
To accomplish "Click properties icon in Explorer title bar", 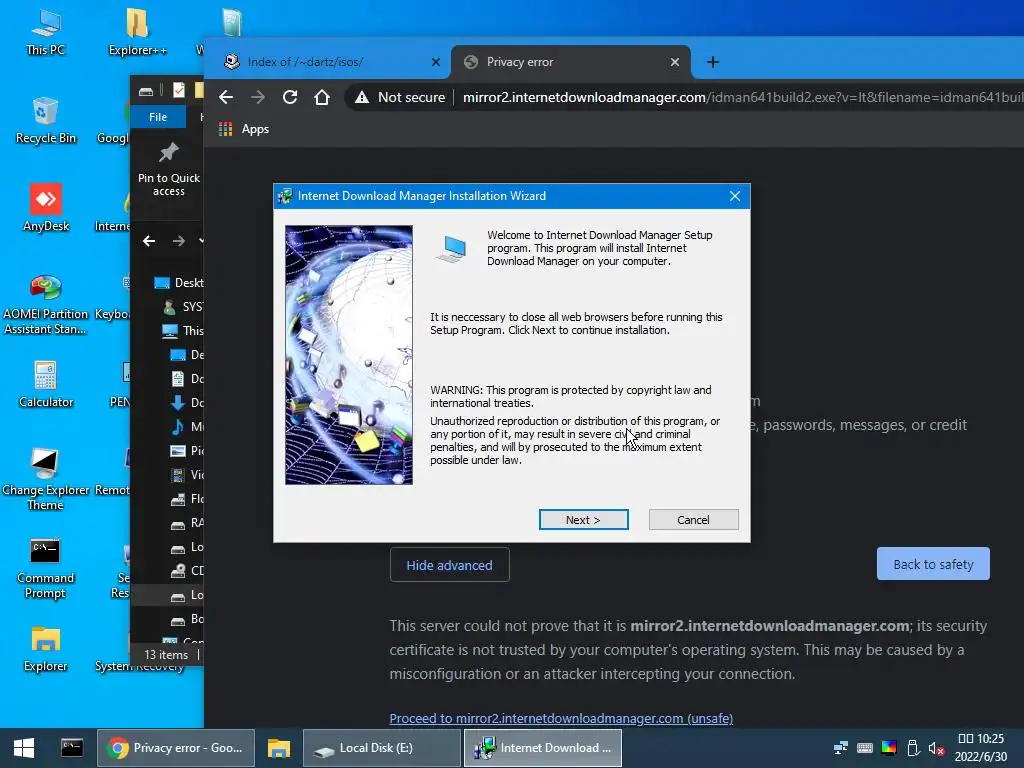I will click(x=179, y=91).
